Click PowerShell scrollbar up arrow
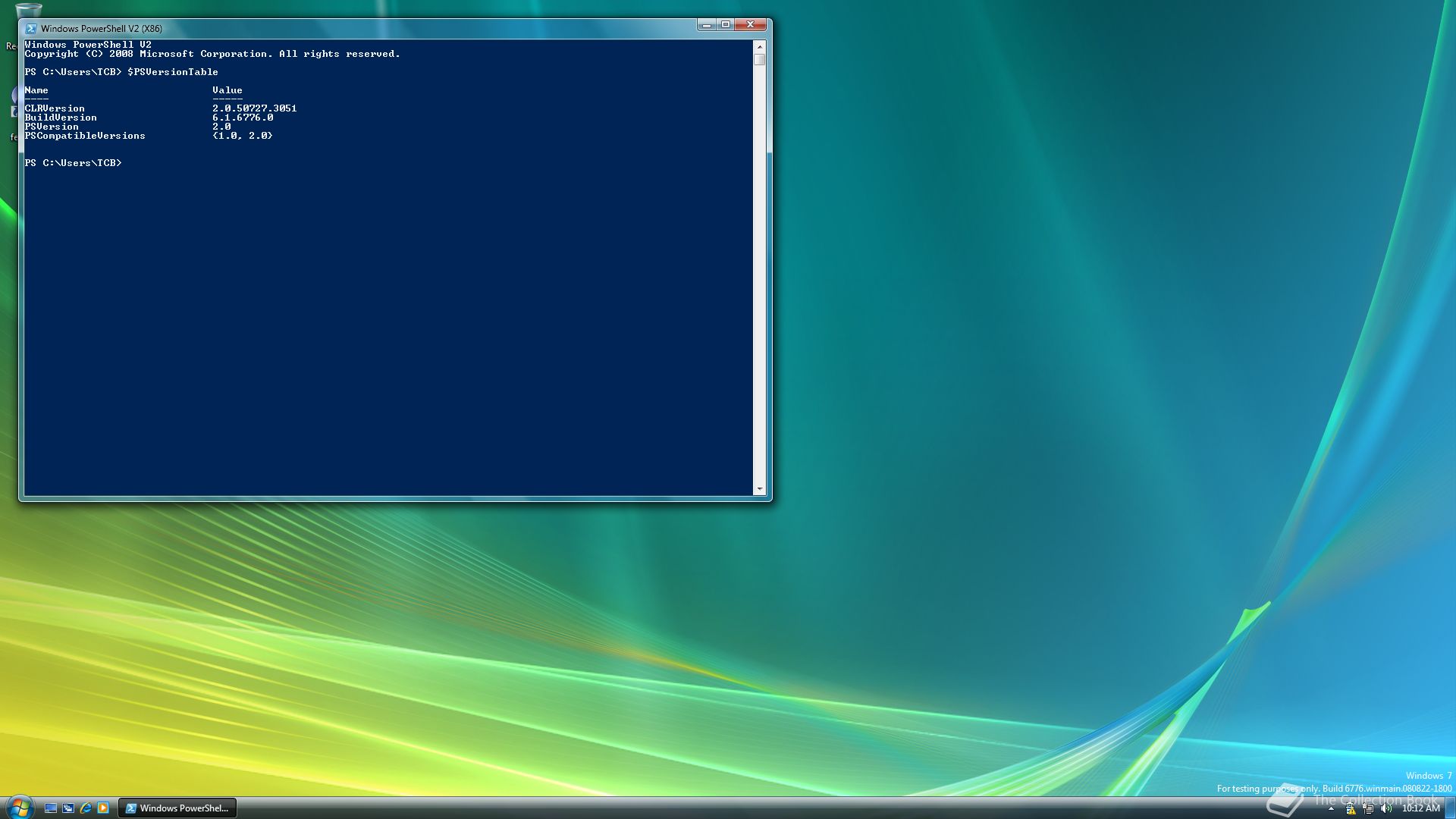The width and height of the screenshot is (1456, 819). (760, 46)
